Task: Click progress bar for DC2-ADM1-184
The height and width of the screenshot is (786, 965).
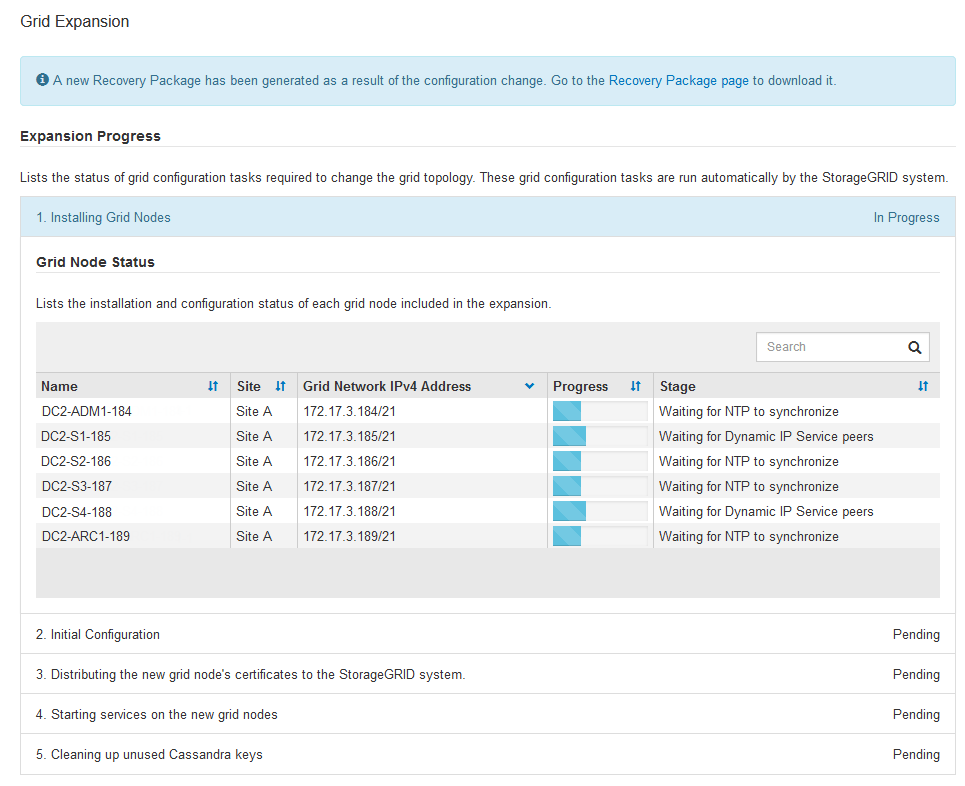Action: 600,412
